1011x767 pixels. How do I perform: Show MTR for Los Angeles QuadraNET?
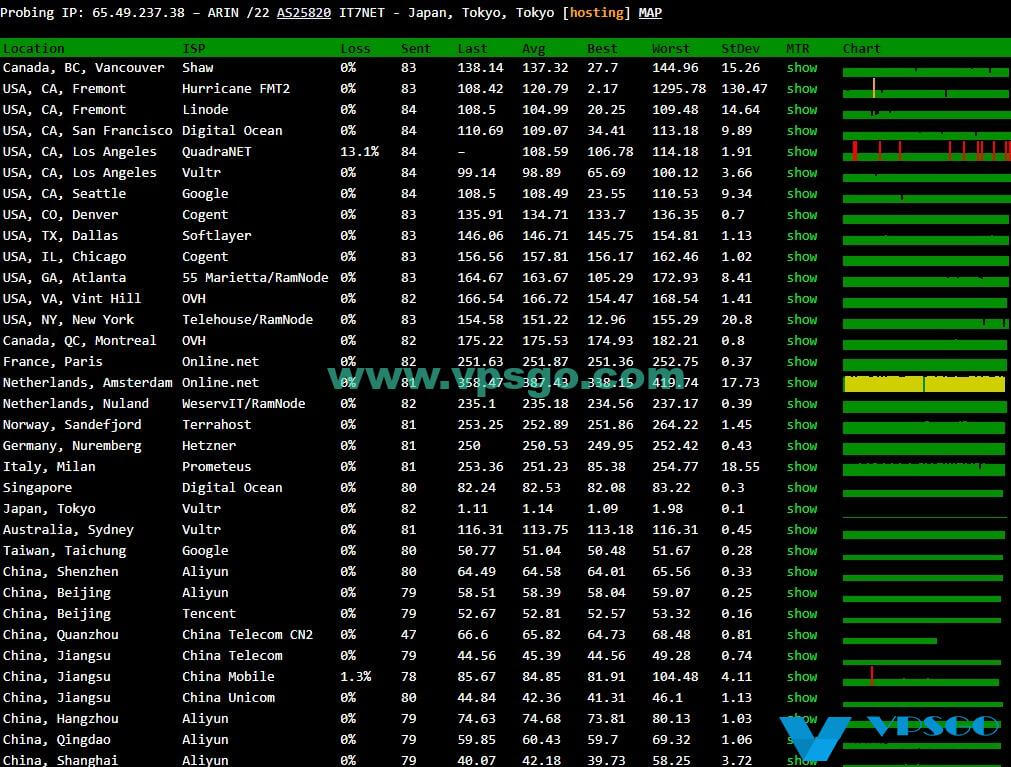pyautogui.click(x=802, y=151)
